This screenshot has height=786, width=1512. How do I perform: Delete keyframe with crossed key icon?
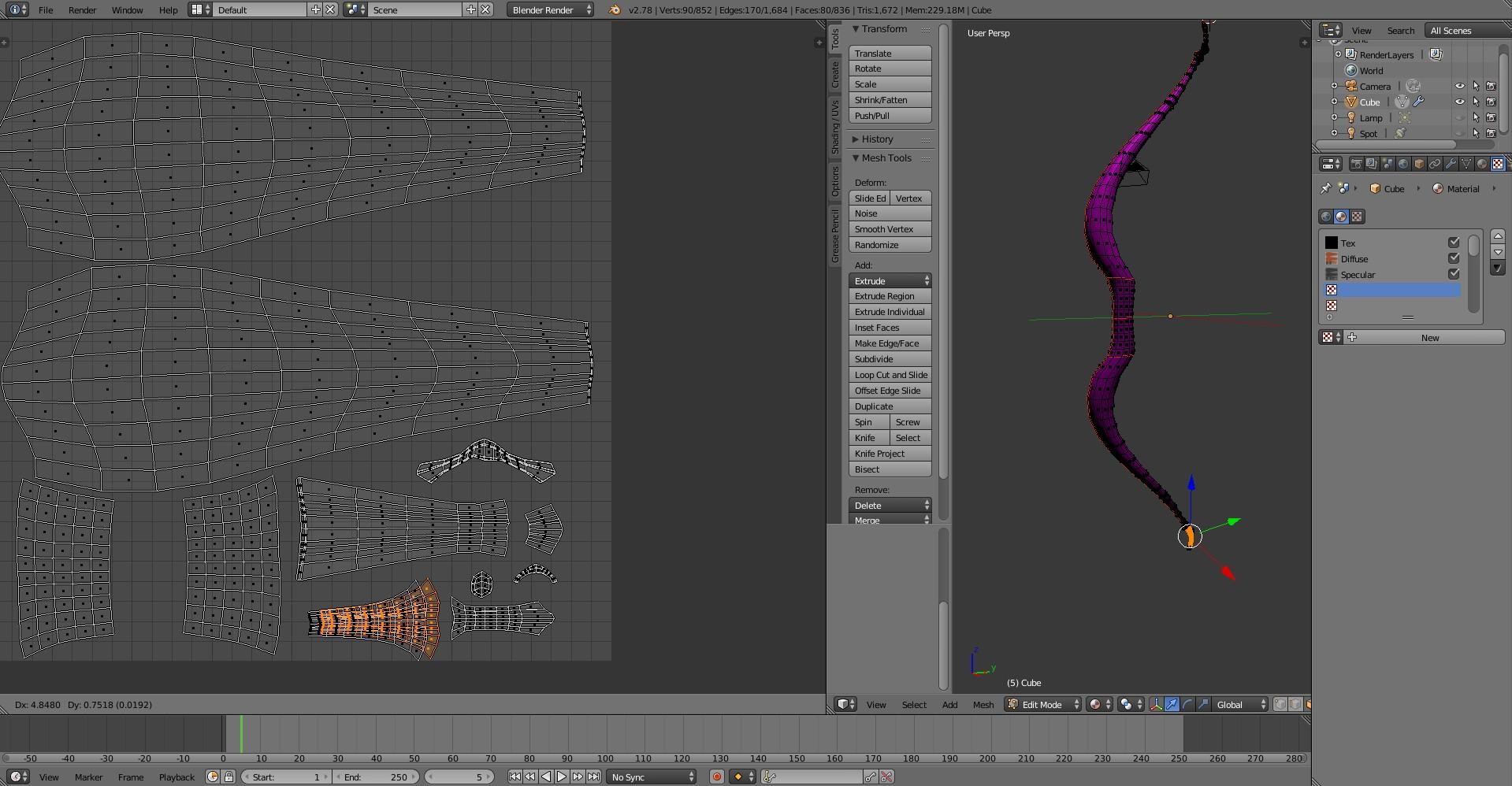(886, 777)
